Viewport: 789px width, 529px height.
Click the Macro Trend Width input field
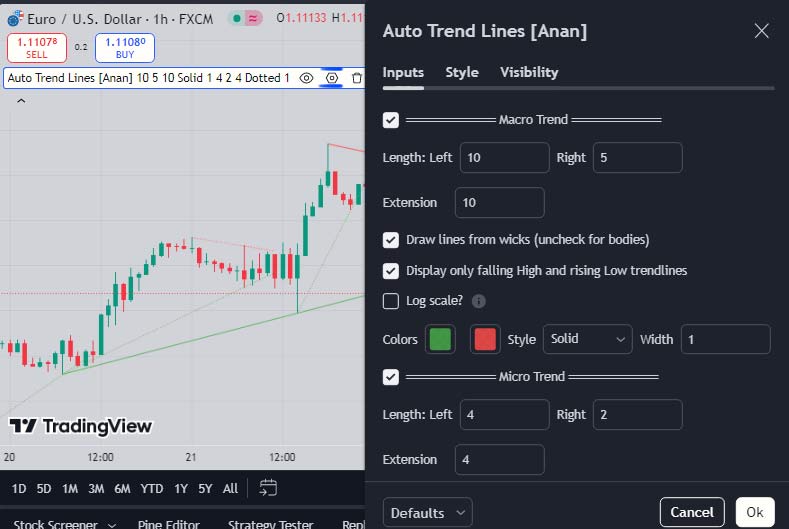[726, 339]
